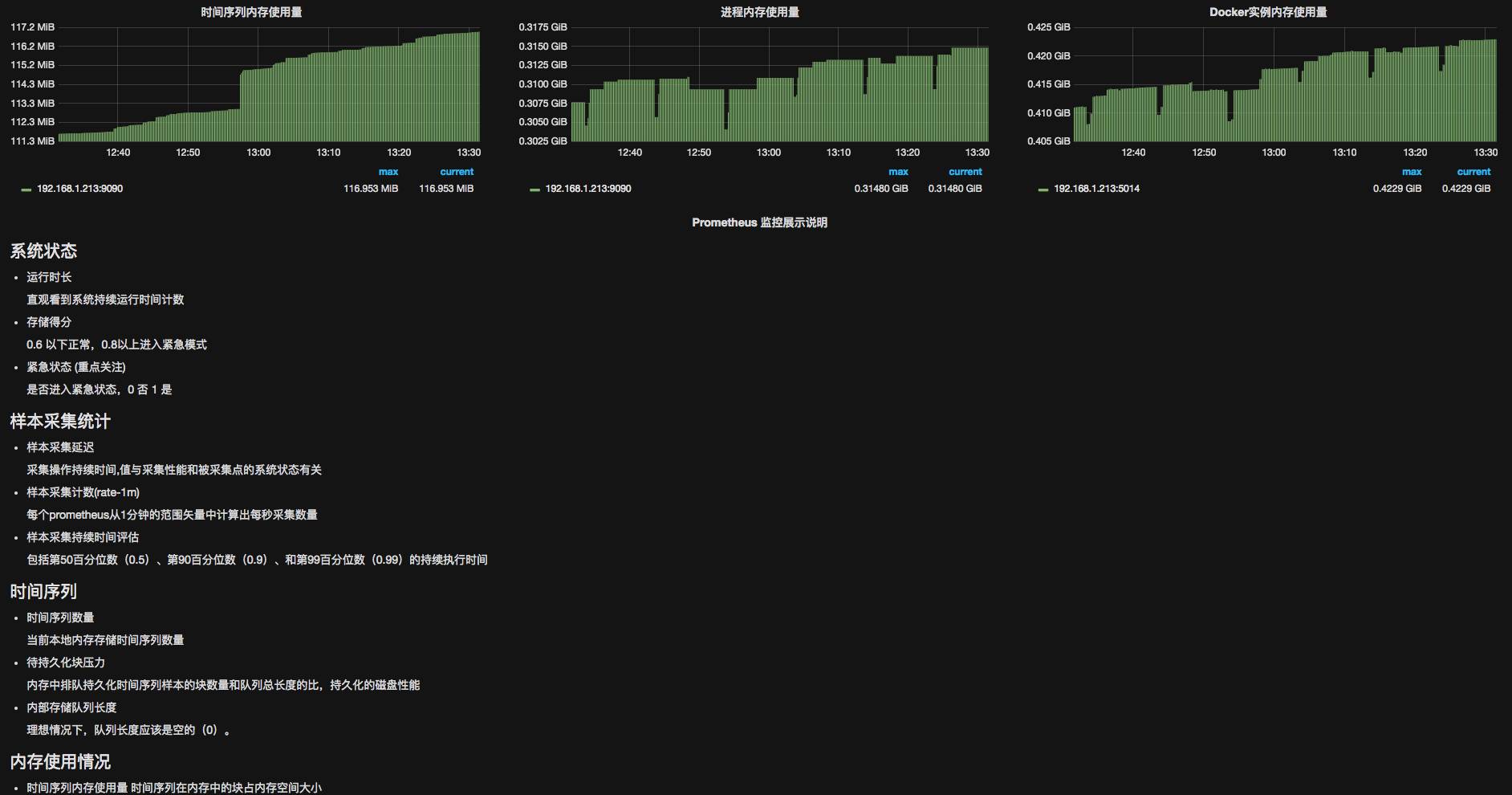
Task: Click the 内部存储队列长度 bullet item
Action: 71,707
